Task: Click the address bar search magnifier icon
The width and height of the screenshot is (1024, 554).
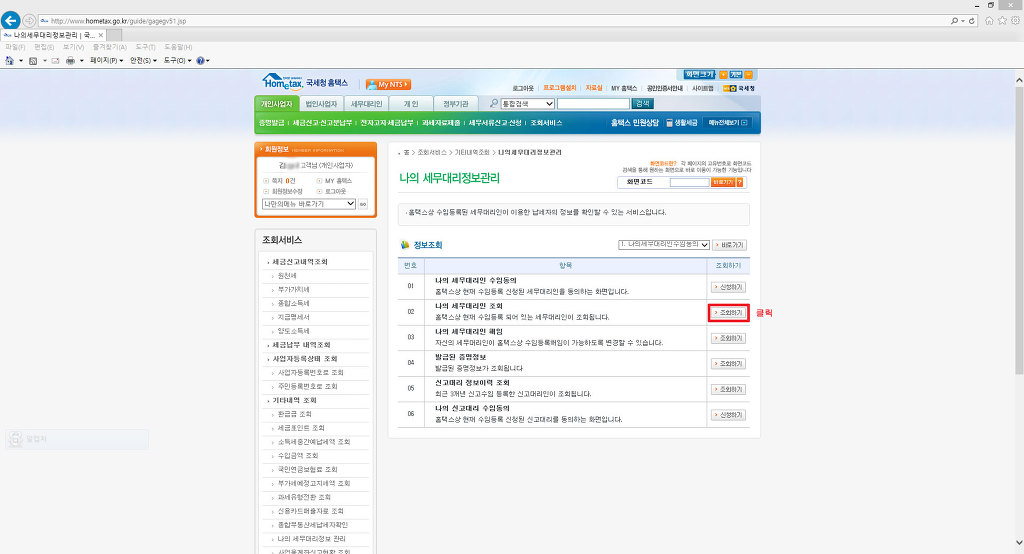Action: point(954,21)
